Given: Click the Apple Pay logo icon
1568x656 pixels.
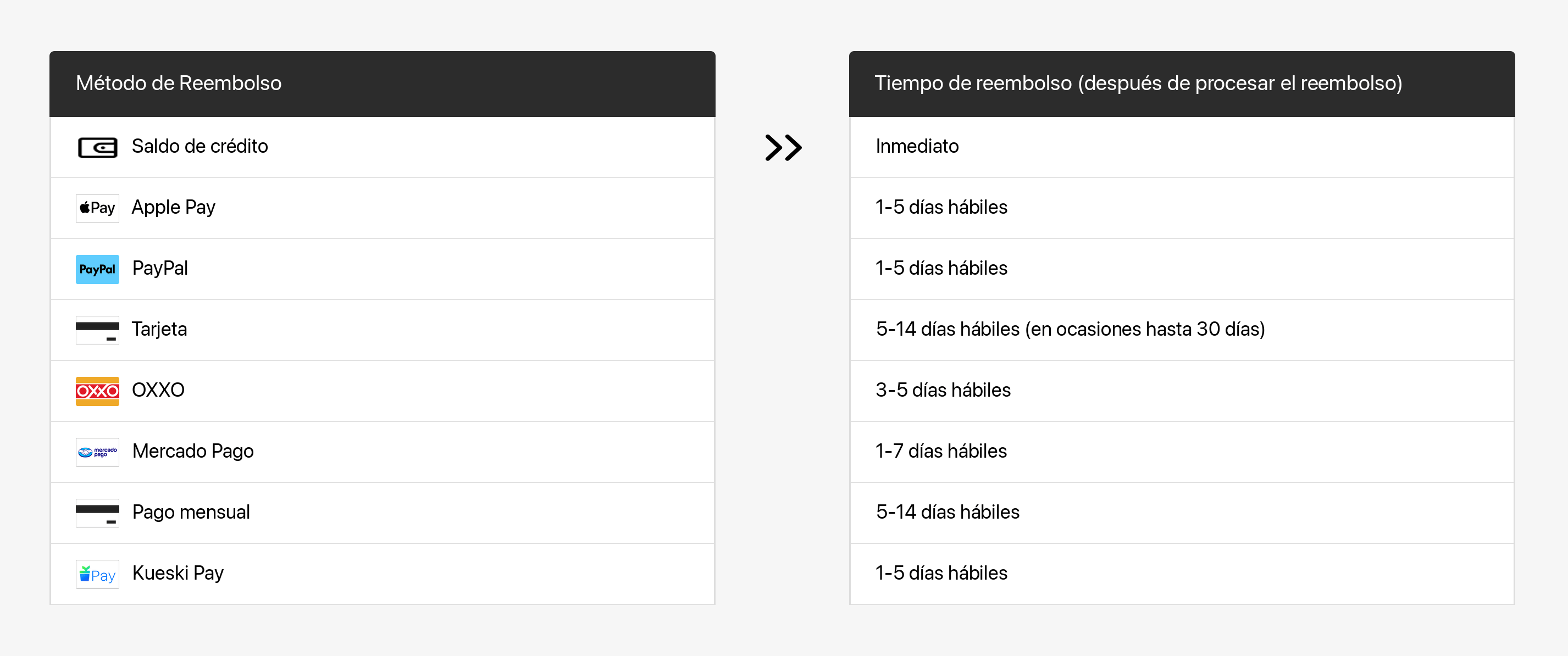Looking at the screenshot, I should tap(97, 208).
